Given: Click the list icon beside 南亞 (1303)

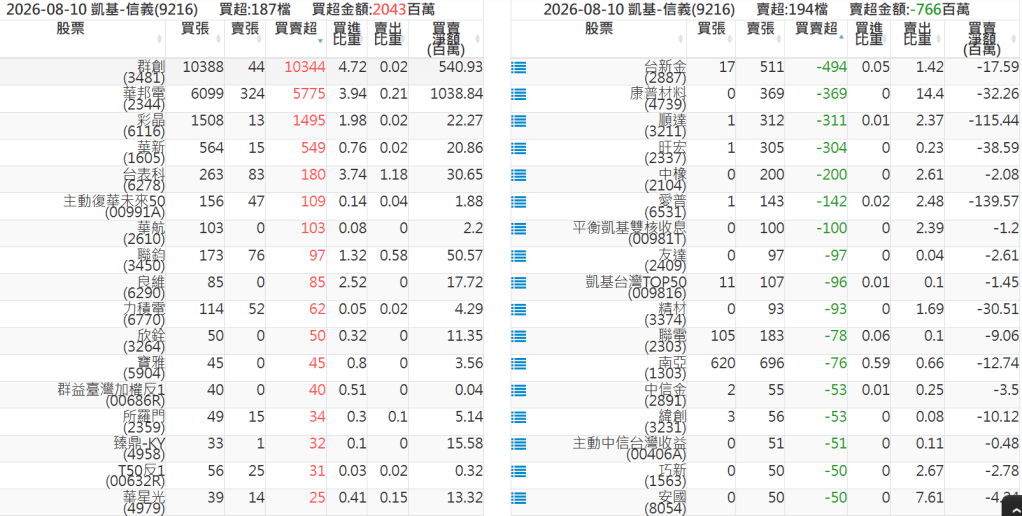Looking at the screenshot, I should point(519,364).
